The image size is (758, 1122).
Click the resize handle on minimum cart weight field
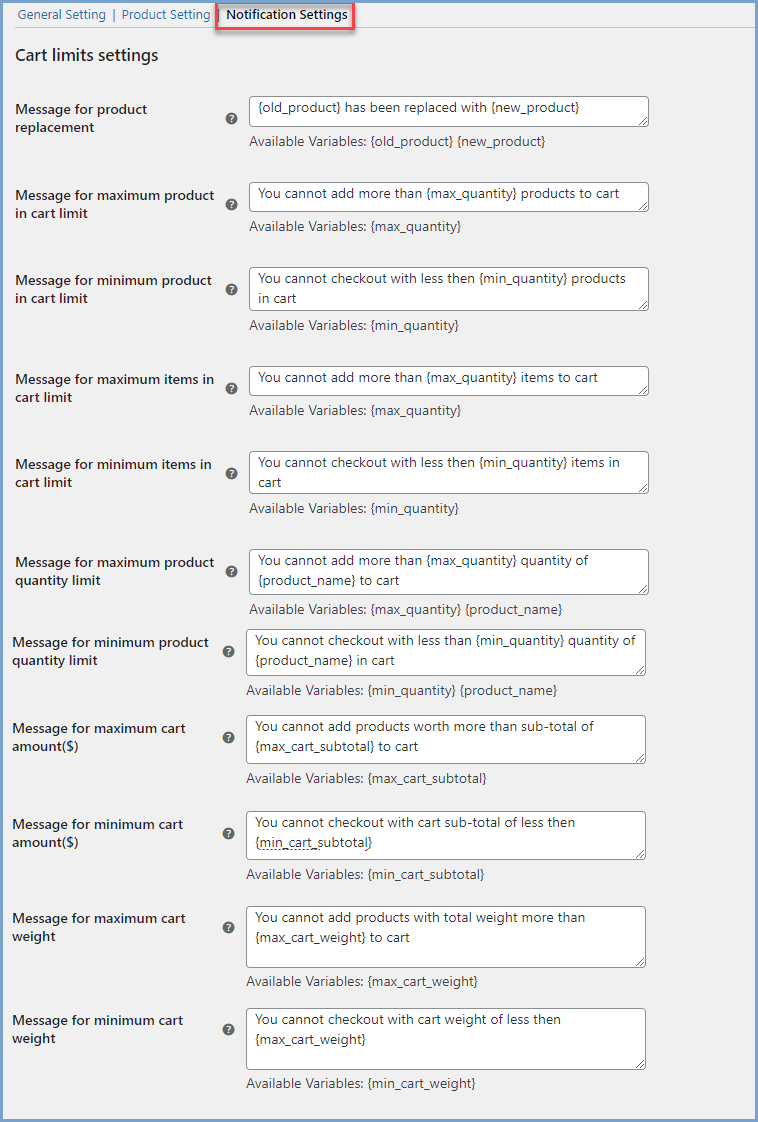[642, 1063]
